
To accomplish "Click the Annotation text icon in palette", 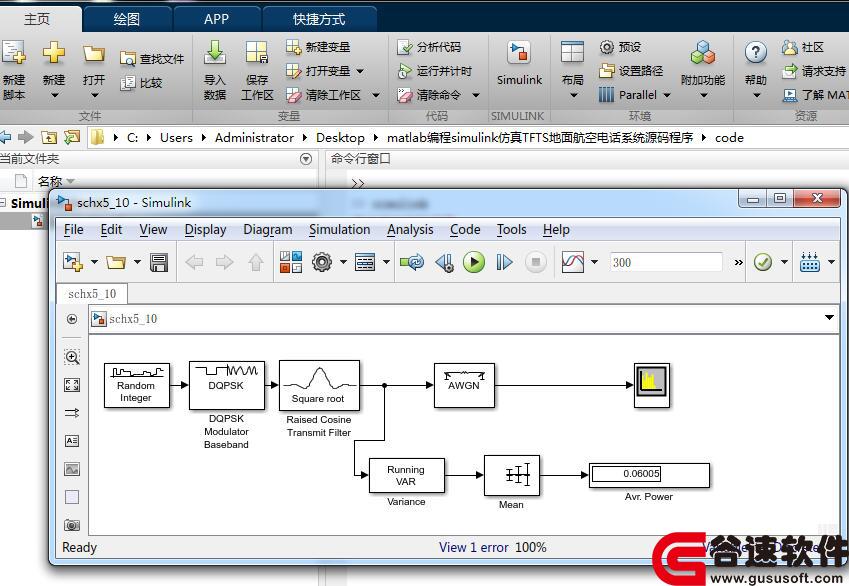I will 72,441.
